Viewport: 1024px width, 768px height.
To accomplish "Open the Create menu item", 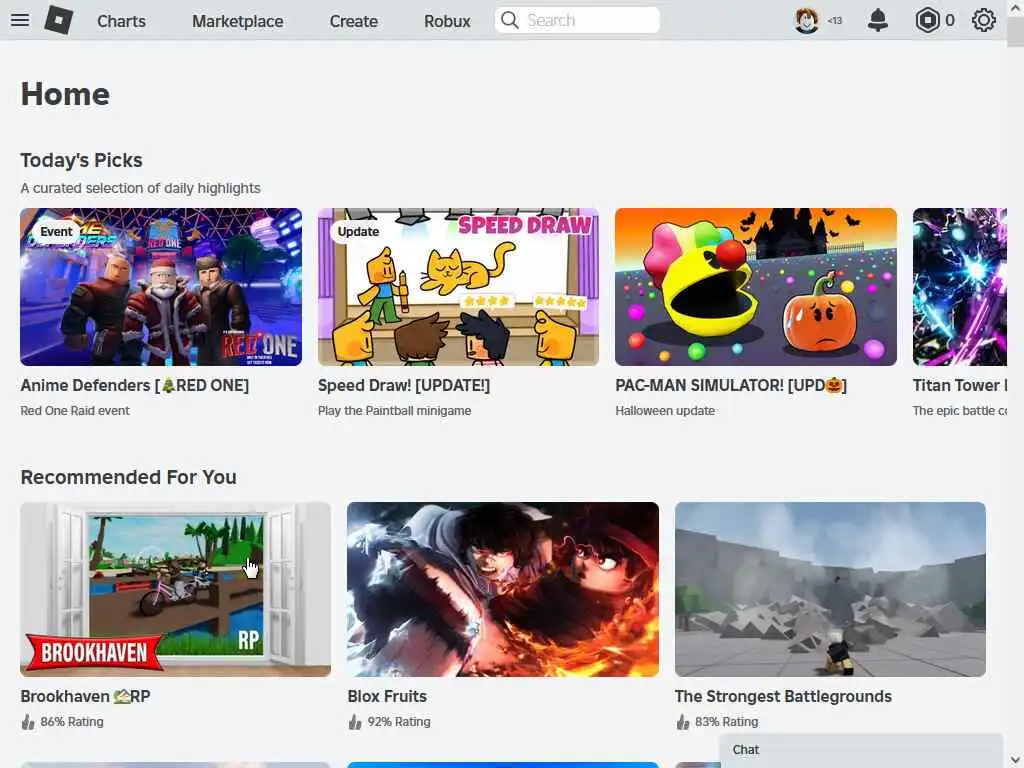I will point(353,21).
